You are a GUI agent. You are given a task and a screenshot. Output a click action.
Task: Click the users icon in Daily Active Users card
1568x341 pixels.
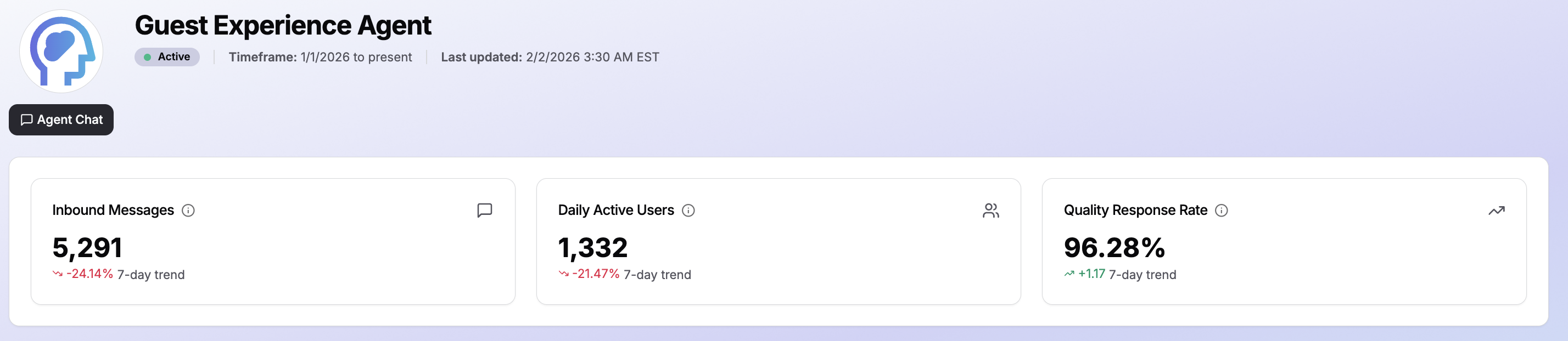coord(990,211)
